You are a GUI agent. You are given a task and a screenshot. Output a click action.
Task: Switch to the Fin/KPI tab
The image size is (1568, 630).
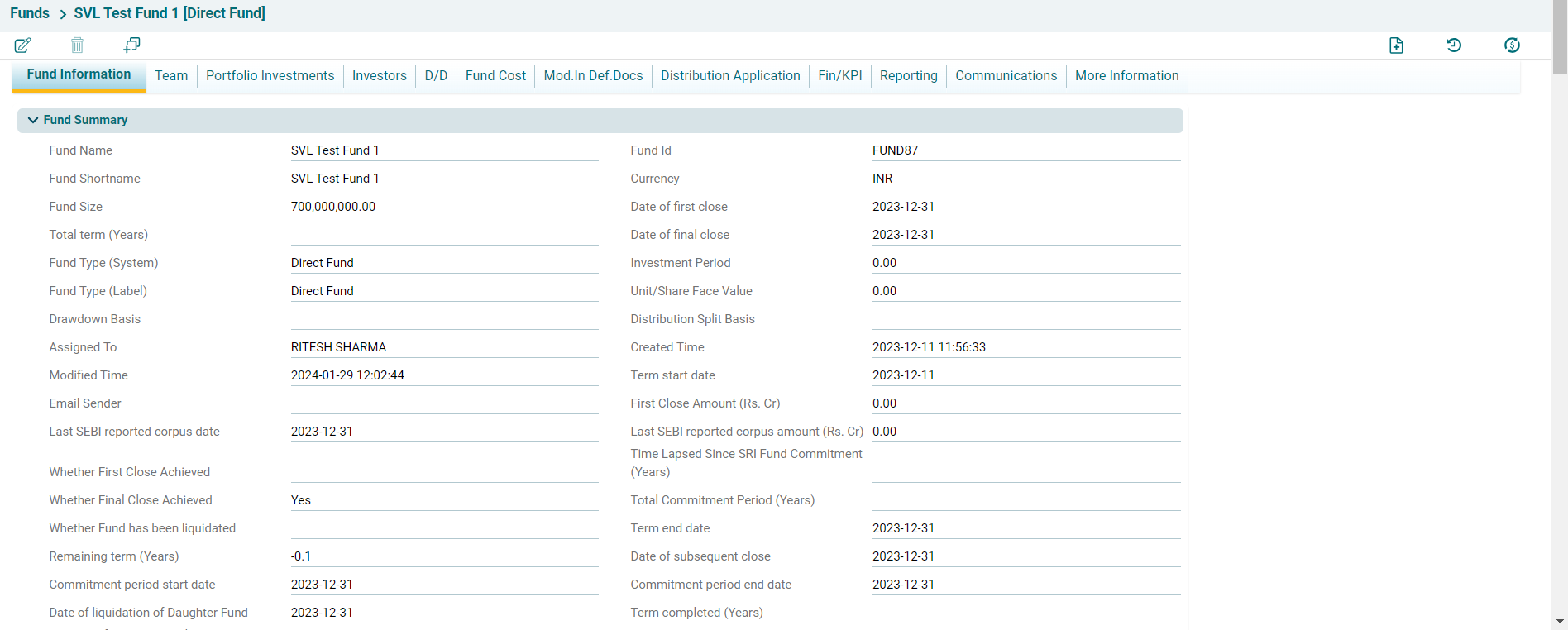pos(839,76)
